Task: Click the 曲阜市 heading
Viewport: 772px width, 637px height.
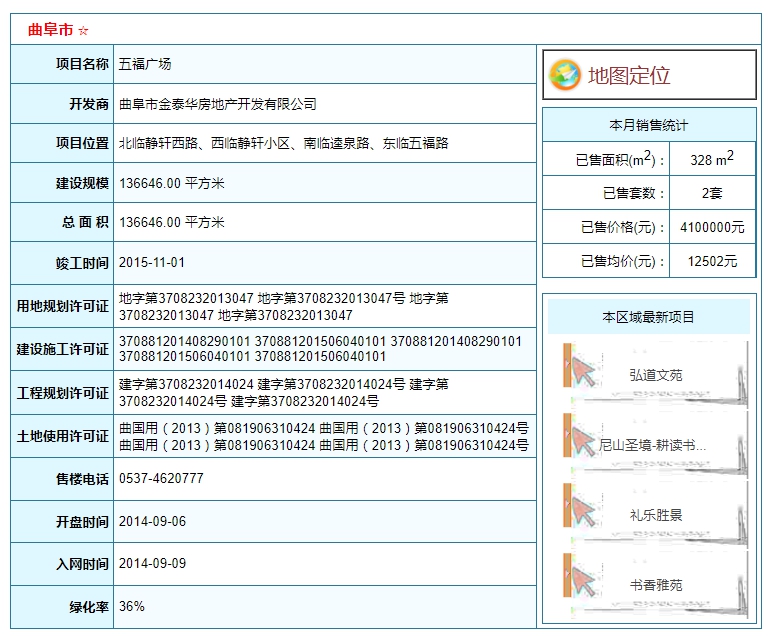Action: 50,30
